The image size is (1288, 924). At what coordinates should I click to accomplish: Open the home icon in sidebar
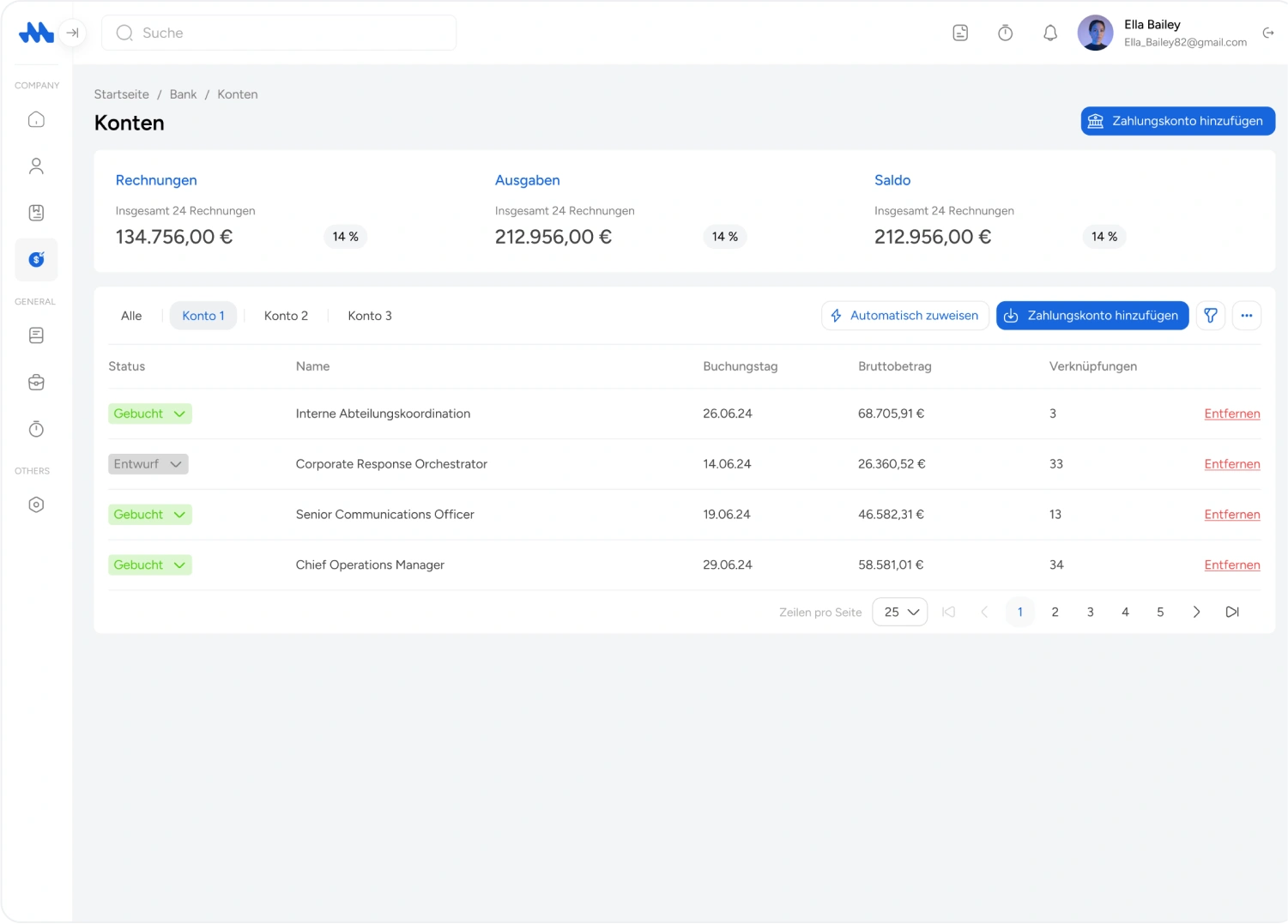(x=36, y=119)
